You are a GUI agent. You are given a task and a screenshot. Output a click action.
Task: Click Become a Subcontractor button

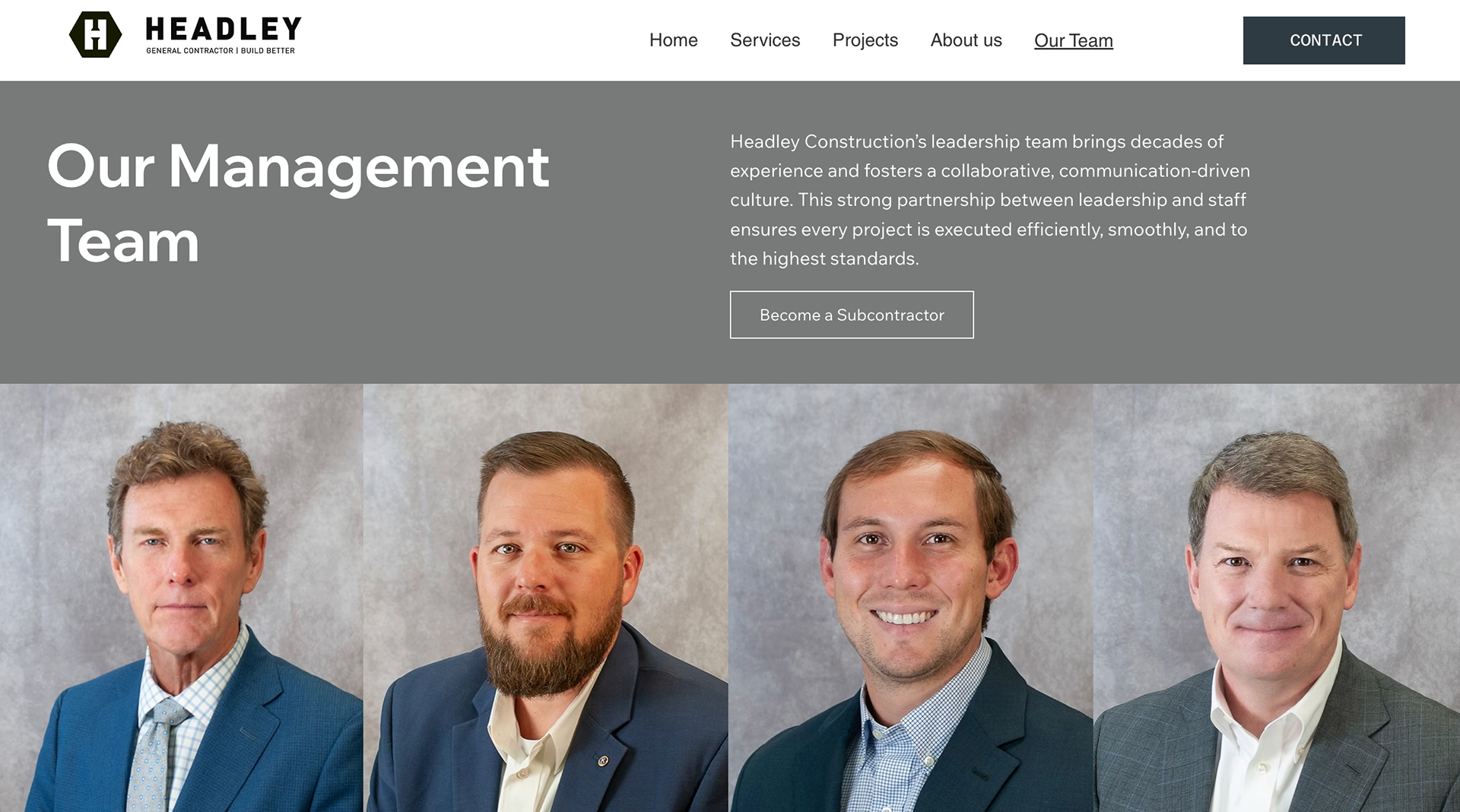[x=851, y=315]
